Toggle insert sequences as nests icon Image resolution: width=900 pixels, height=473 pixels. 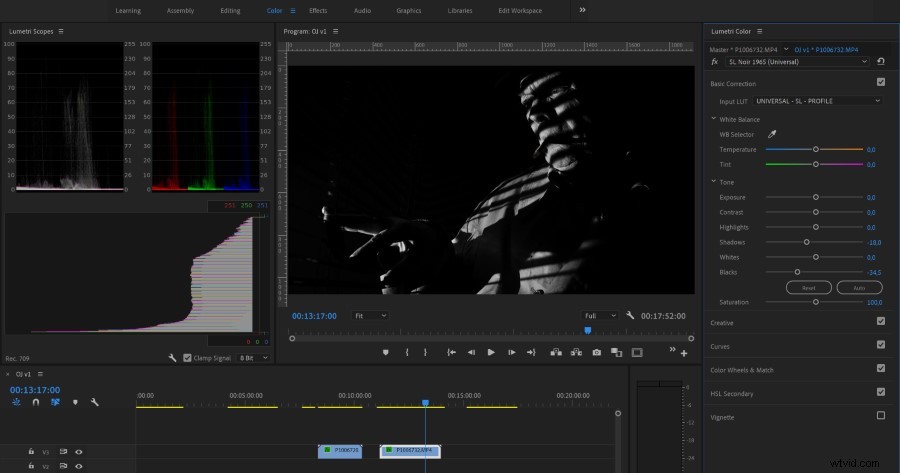pos(16,402)
